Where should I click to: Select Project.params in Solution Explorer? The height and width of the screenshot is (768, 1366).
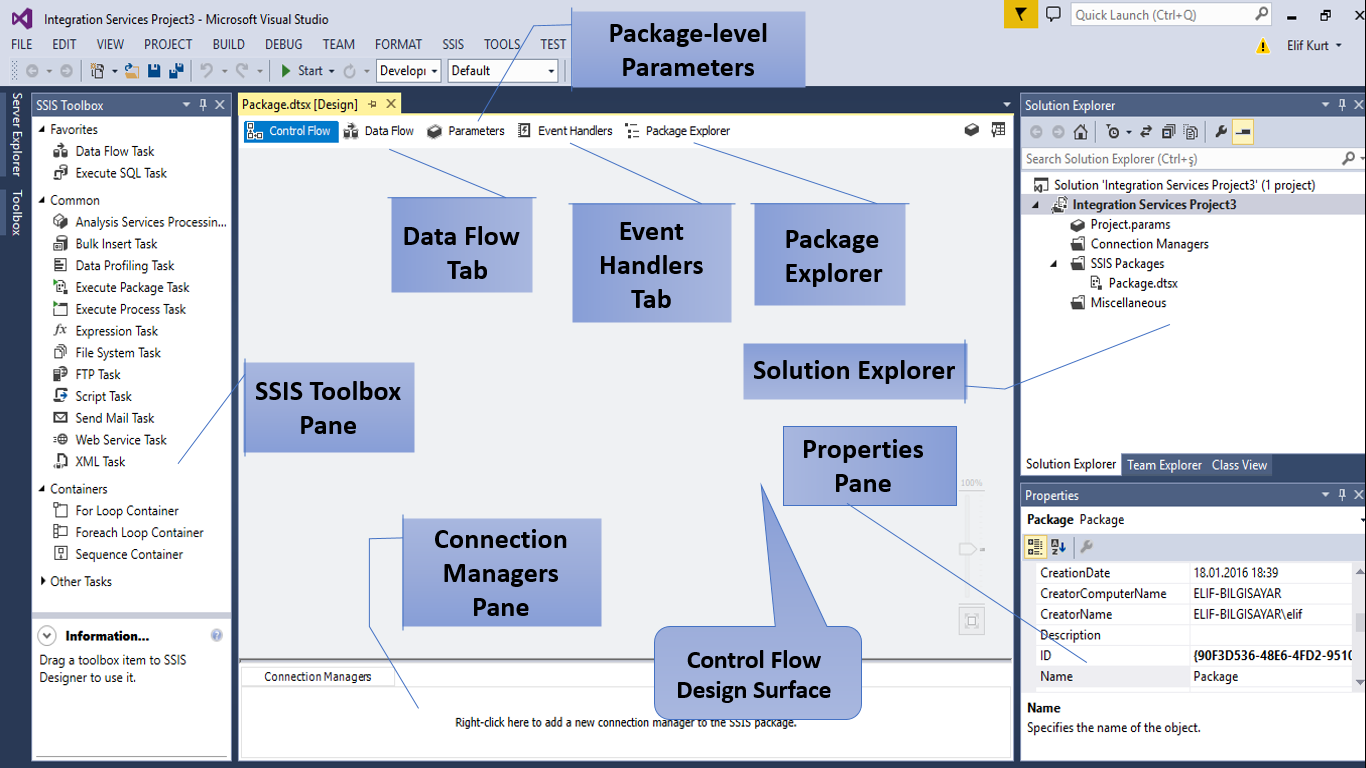(x=1120, y=224)
